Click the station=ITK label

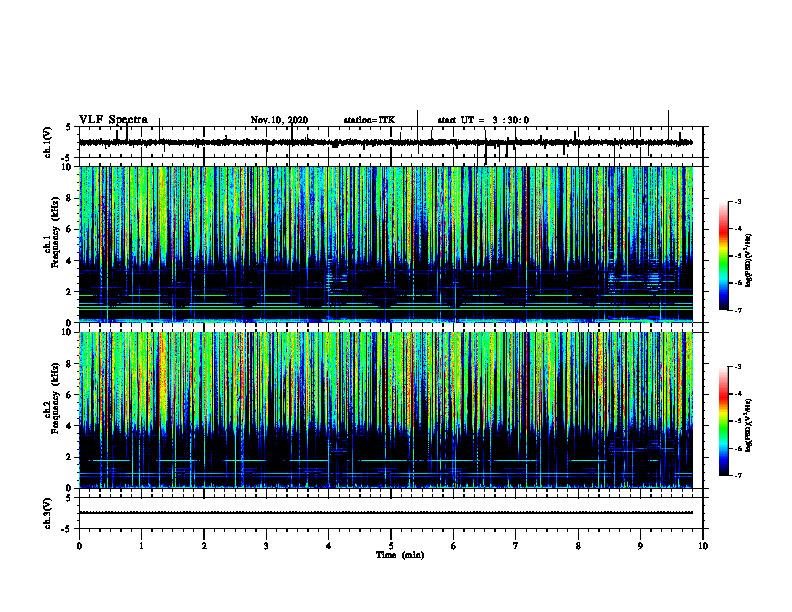pos(369,120)
